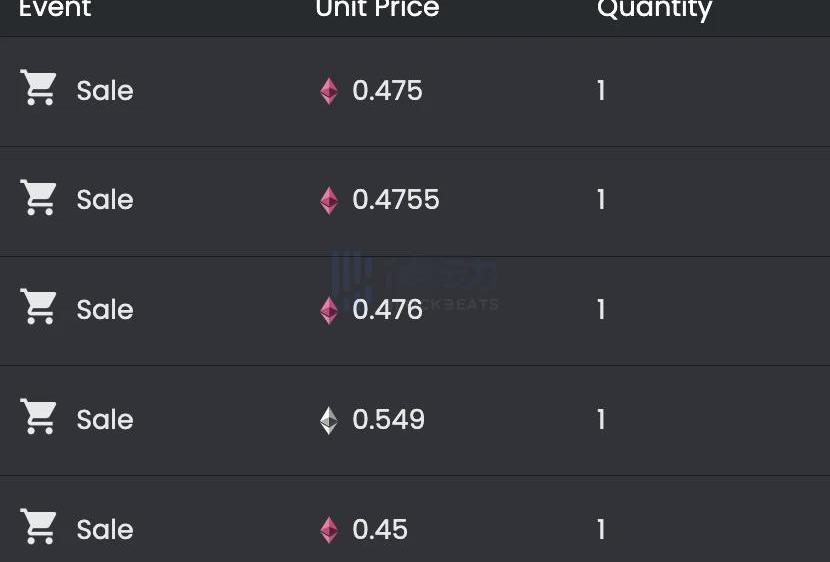
Task: Click the cart icon beside the 0.45 sale
Action: coord(38,527)
